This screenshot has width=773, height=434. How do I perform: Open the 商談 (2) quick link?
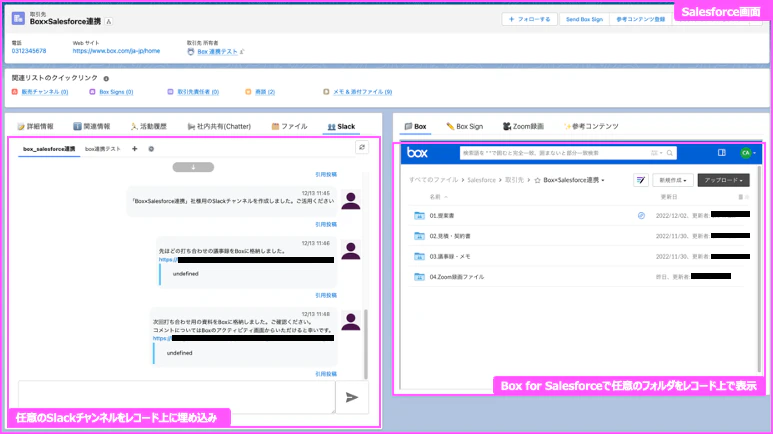coord(265,92)
